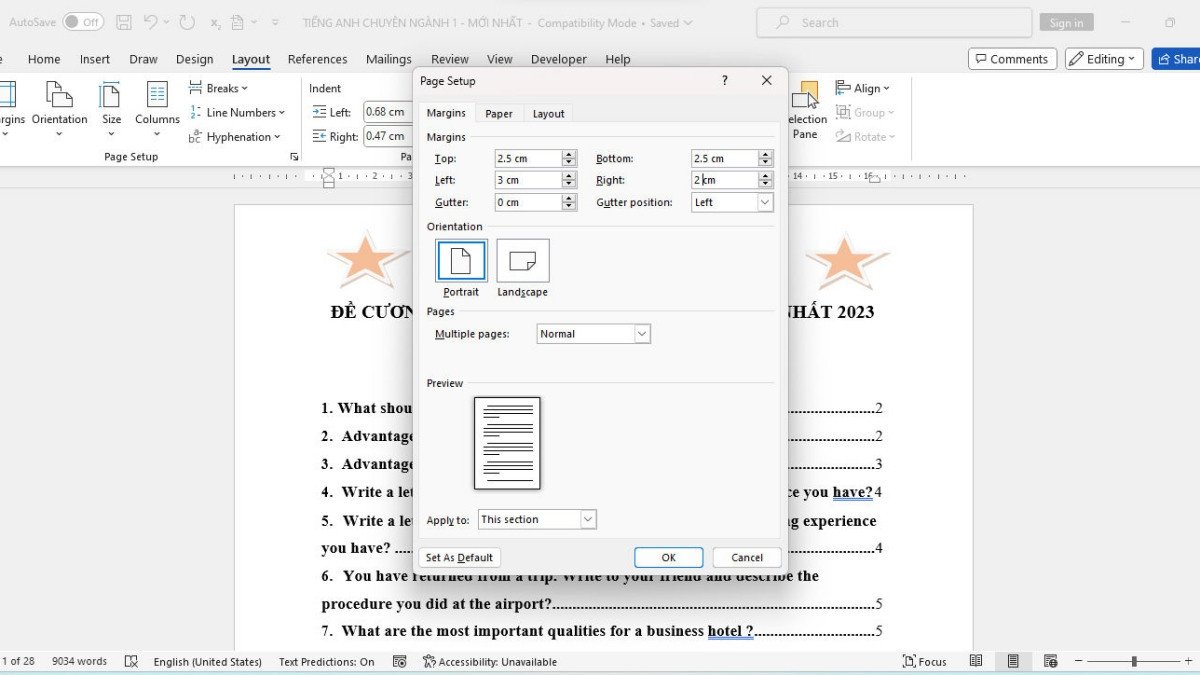Confirm settings with the OK button

click(x=668, y=557)
